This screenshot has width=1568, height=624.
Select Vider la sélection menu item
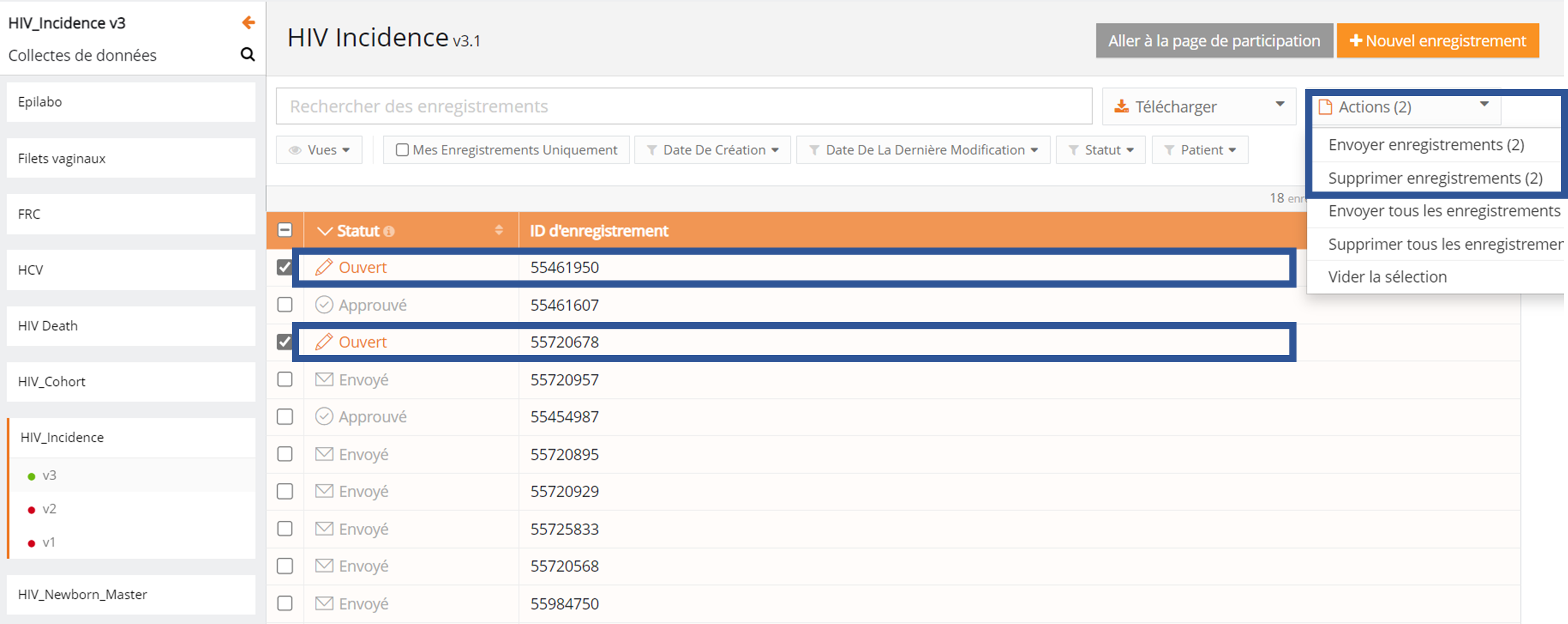(1386, 277)
